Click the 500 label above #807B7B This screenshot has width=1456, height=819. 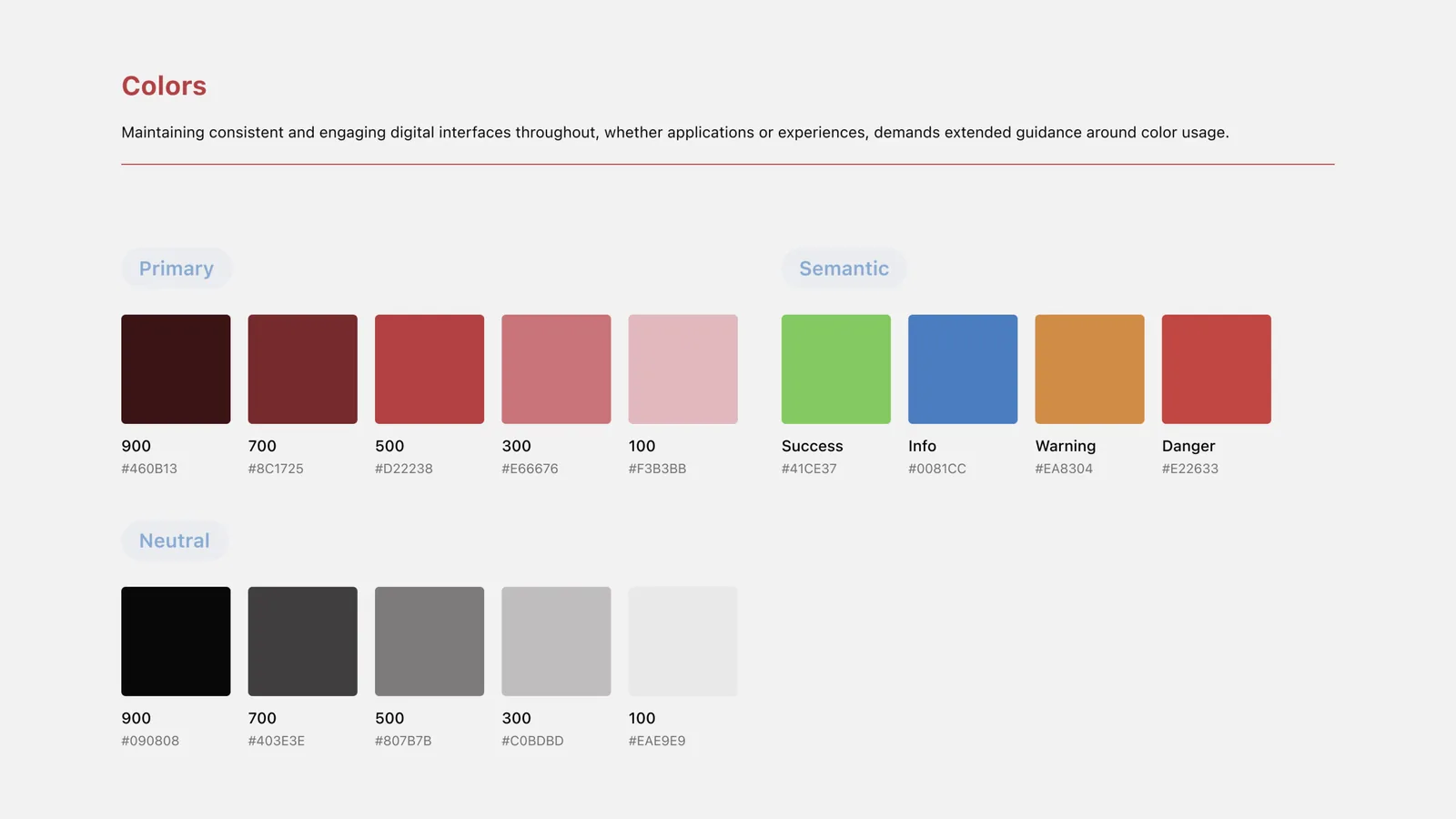[389, 718]
